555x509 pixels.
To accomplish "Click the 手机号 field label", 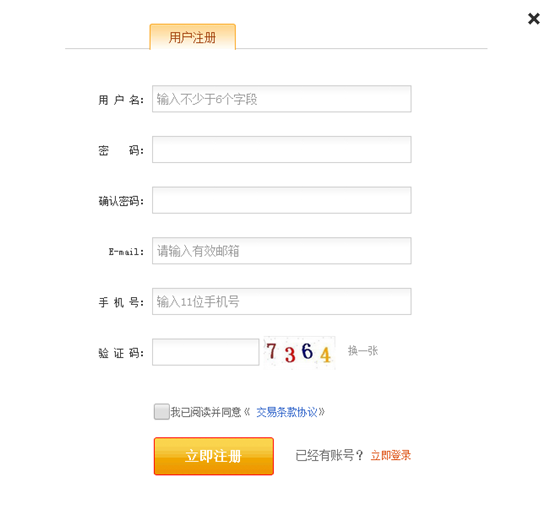I will [x=121, y=302].
